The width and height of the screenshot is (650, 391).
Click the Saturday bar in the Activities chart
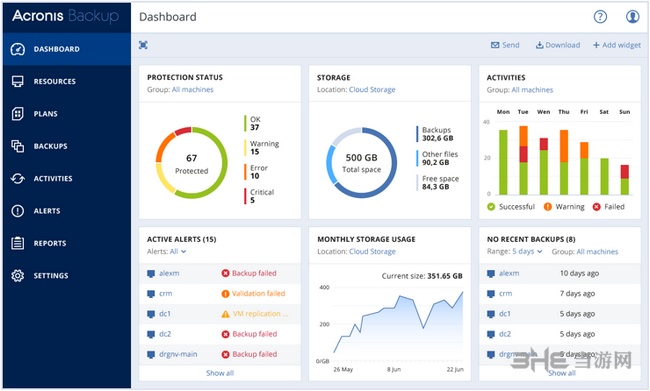point(604,177)
